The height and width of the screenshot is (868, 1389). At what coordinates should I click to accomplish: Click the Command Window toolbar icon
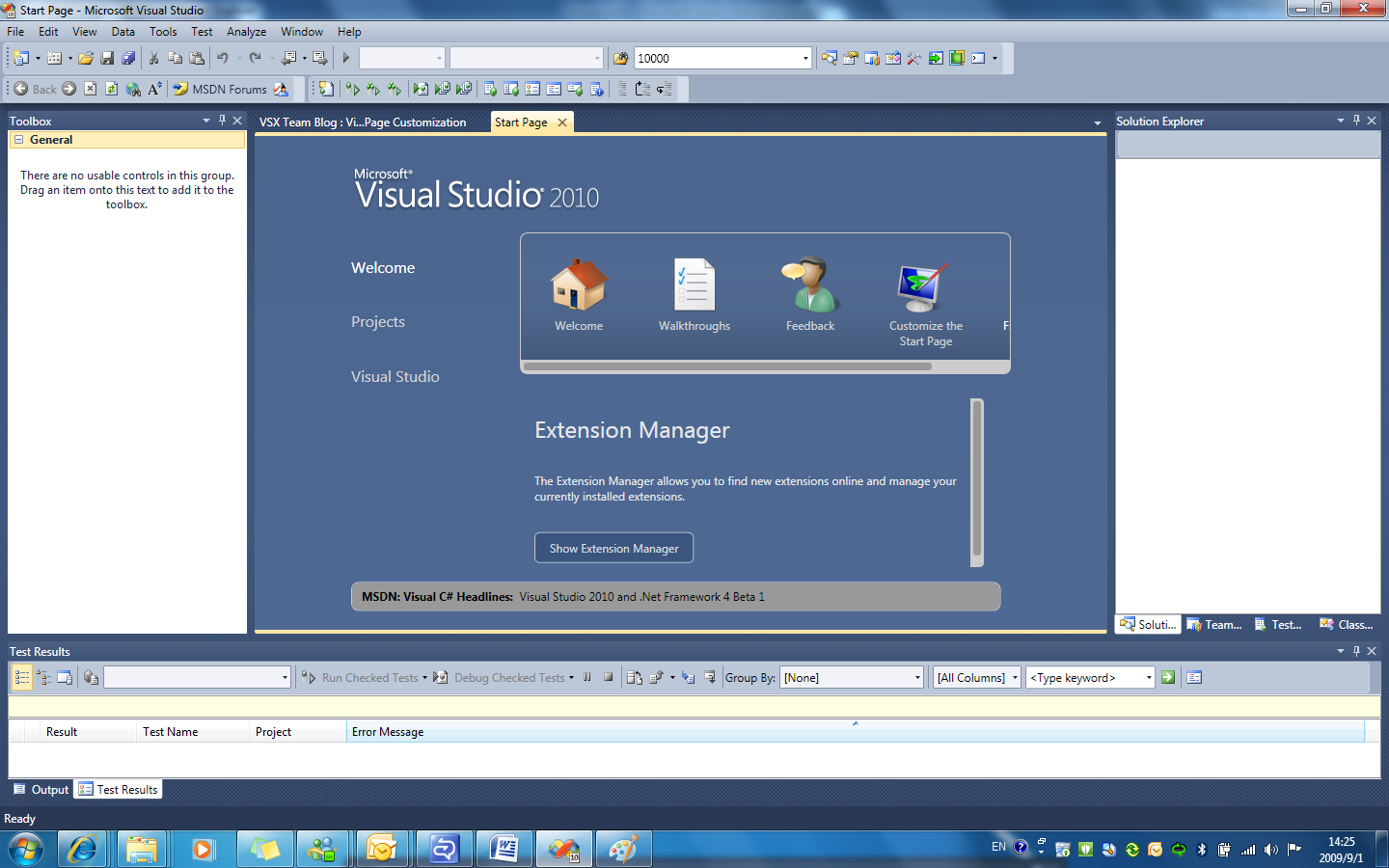(x=978, y=58)
